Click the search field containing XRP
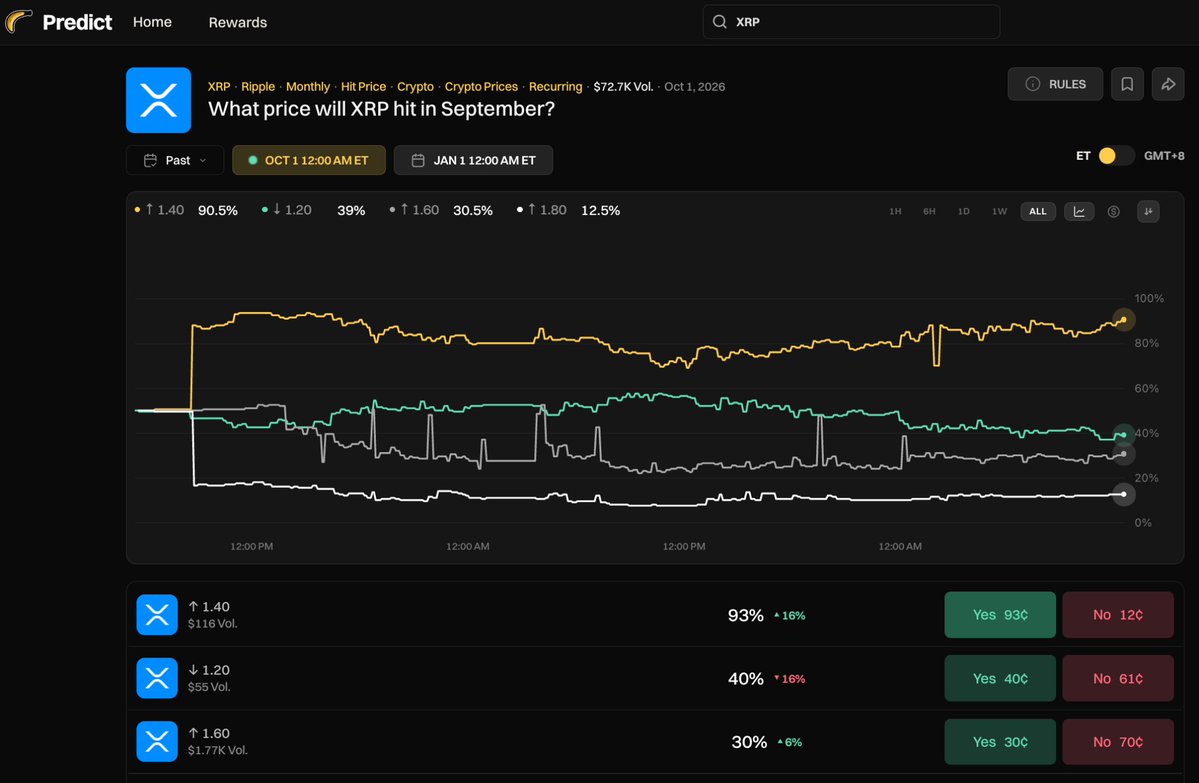 tap(851, 22)
